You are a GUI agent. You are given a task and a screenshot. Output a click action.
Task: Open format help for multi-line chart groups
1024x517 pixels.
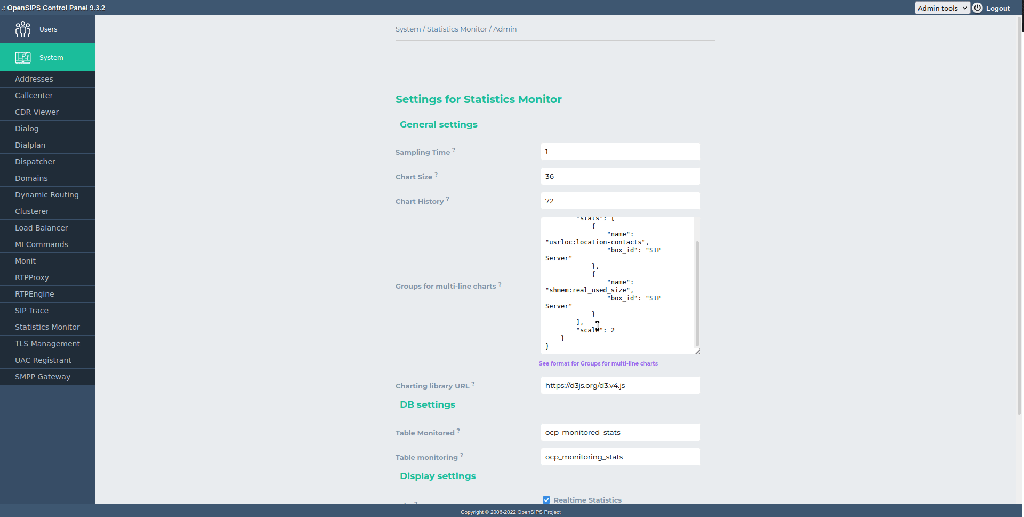[597, 363]
